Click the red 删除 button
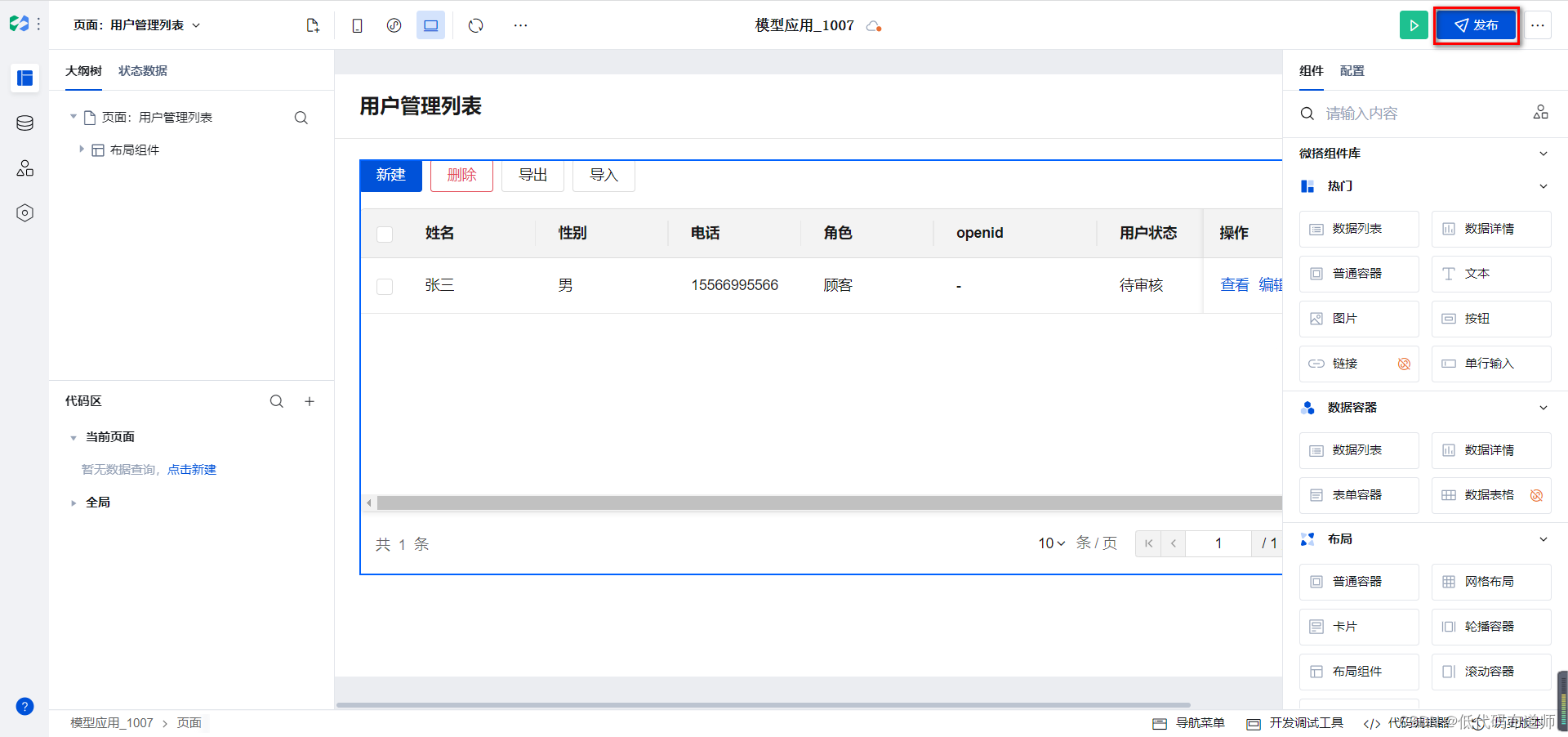This screenshot has height=737, width=1568. point(461,175)
